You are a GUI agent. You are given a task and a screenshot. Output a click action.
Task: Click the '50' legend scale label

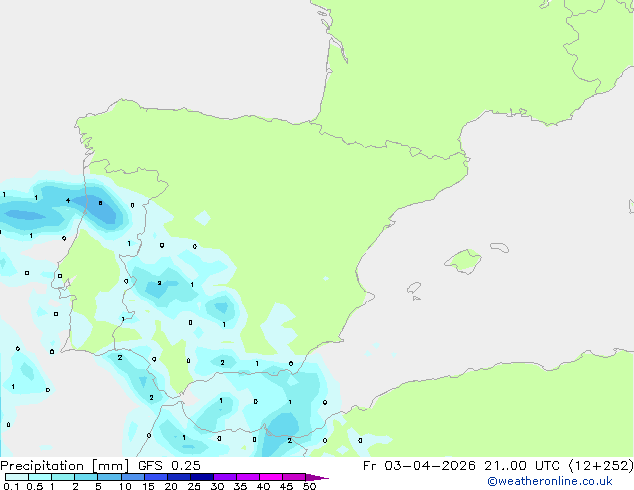click(310, 486)
